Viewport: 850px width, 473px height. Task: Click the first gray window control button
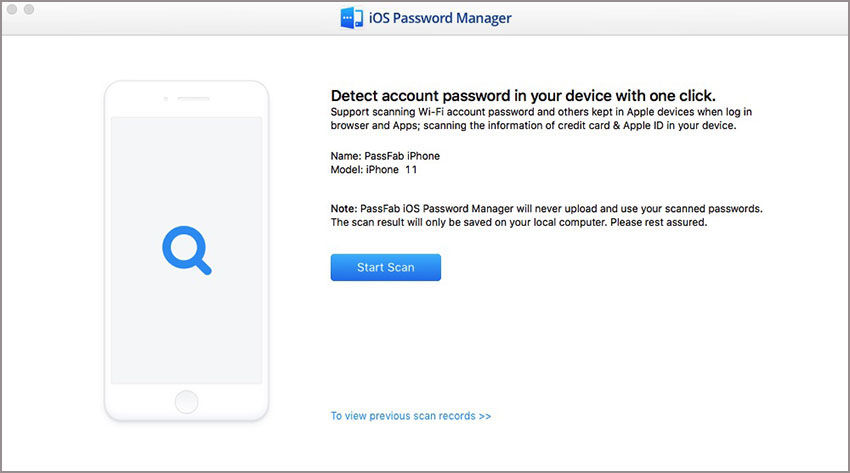(x=13, y=10)
